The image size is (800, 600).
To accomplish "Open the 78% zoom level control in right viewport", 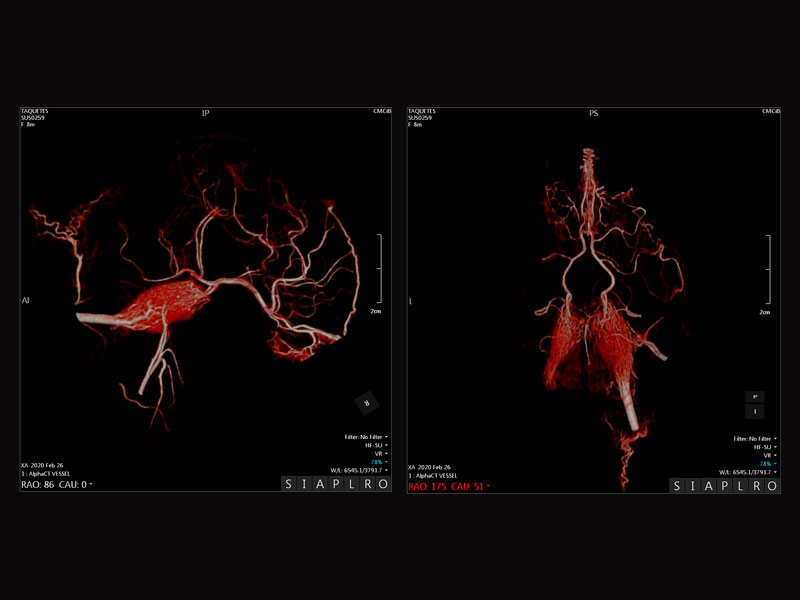I will pyautogui.click(x=766, y=463).
